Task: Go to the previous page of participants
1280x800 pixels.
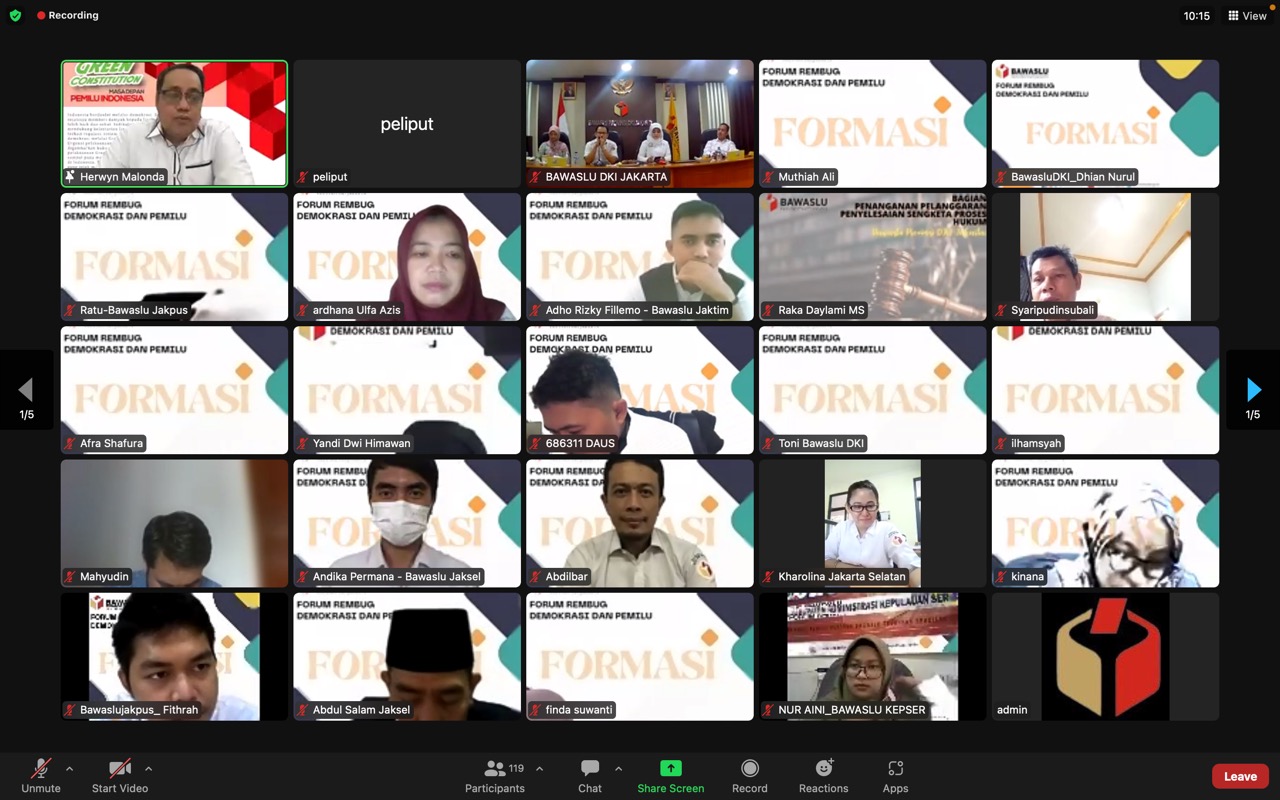Action: click(26, 390)
